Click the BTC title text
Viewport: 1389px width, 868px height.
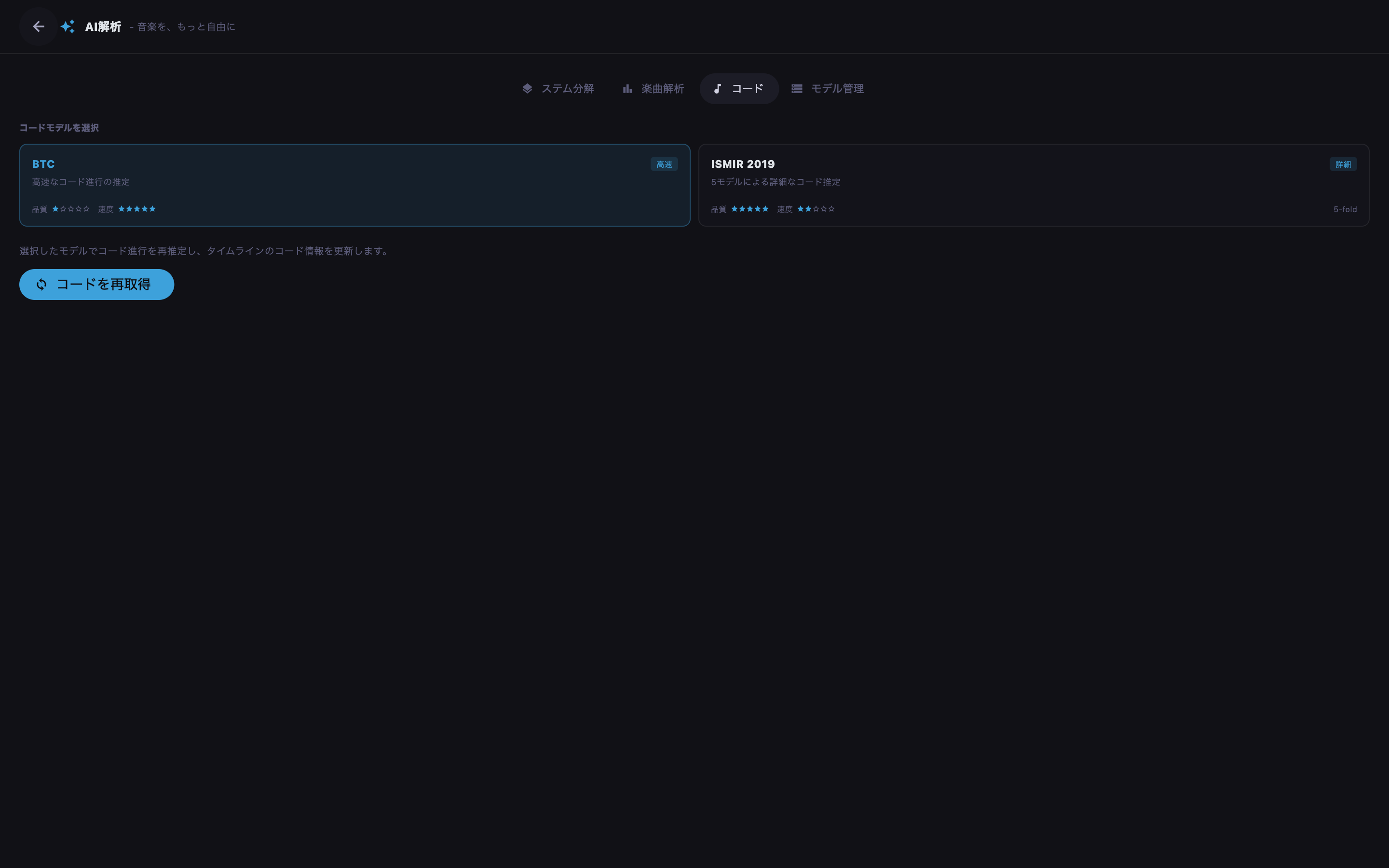click(x=43, y=164)
